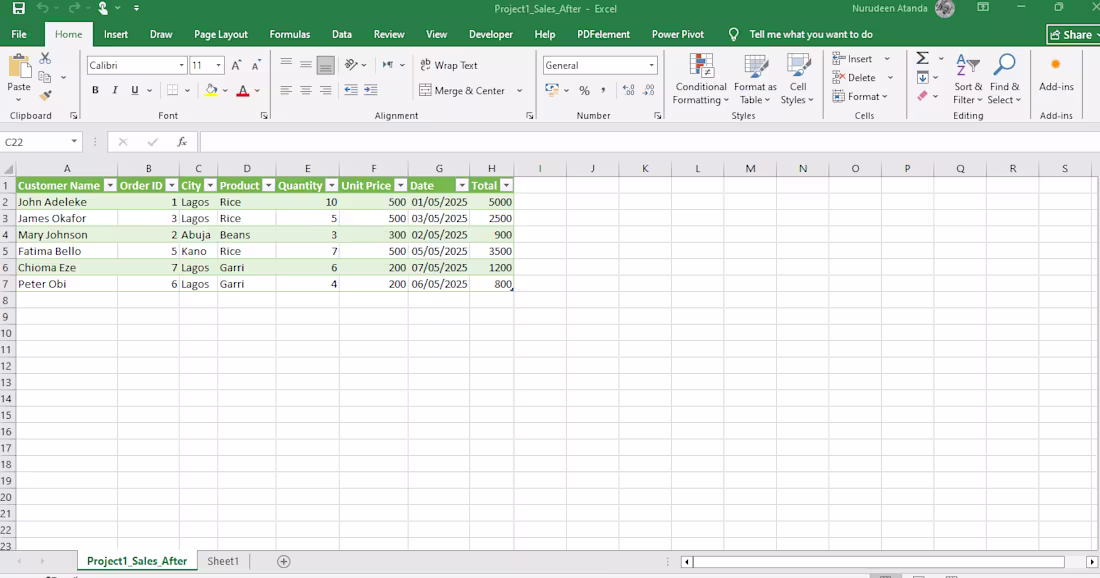Viewport: 1100px width, 578px height.
Task: Increase font size with larger A icon
Action: coord(236,65)
